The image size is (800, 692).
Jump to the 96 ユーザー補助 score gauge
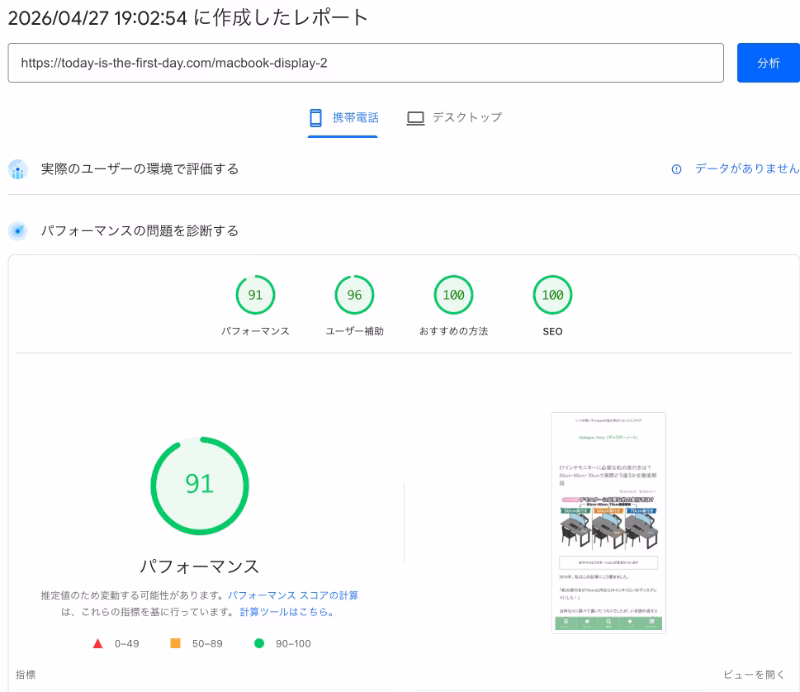click(x=354, y=295)
